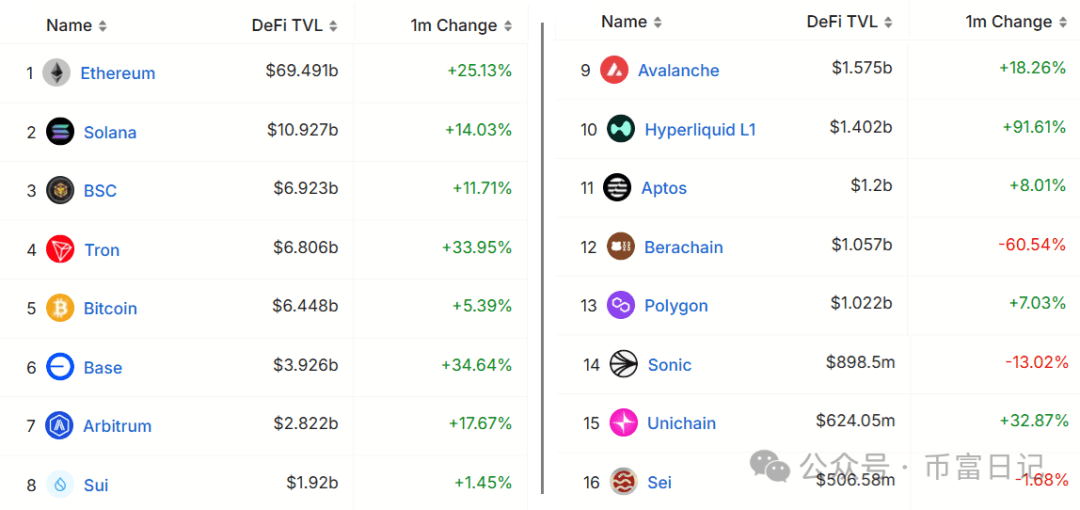Open the Sonic chain link

pyautogui.click(x=669, y=365)
